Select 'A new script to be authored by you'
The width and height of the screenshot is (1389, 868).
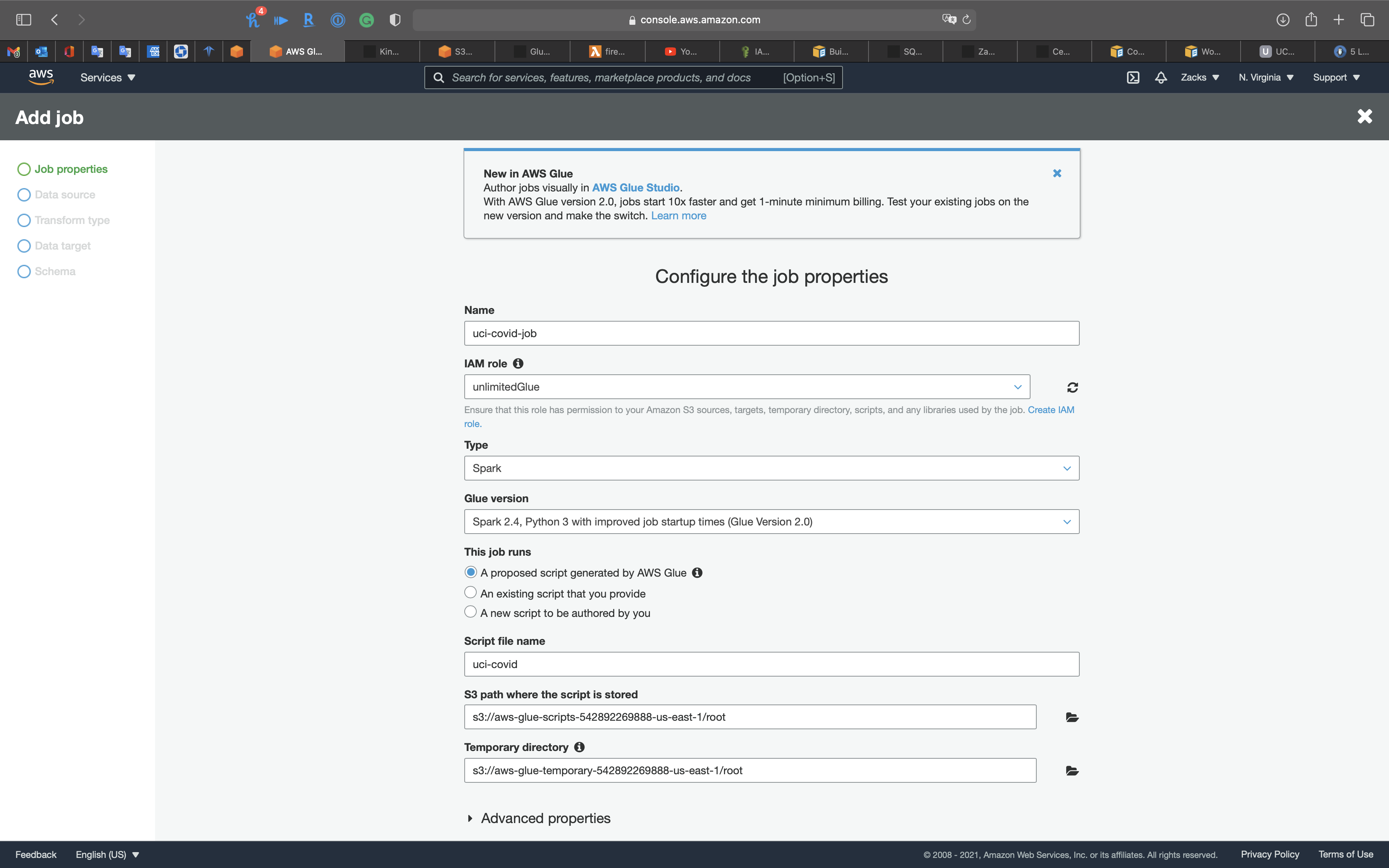click(470, 612)
